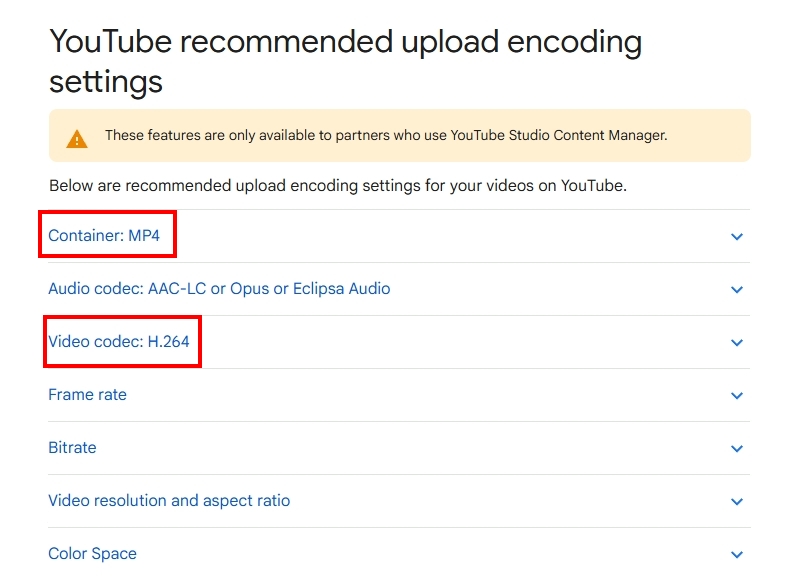Expand the Video codec: H.264 chevron
The image size is (797, 580).
(737, 343)
